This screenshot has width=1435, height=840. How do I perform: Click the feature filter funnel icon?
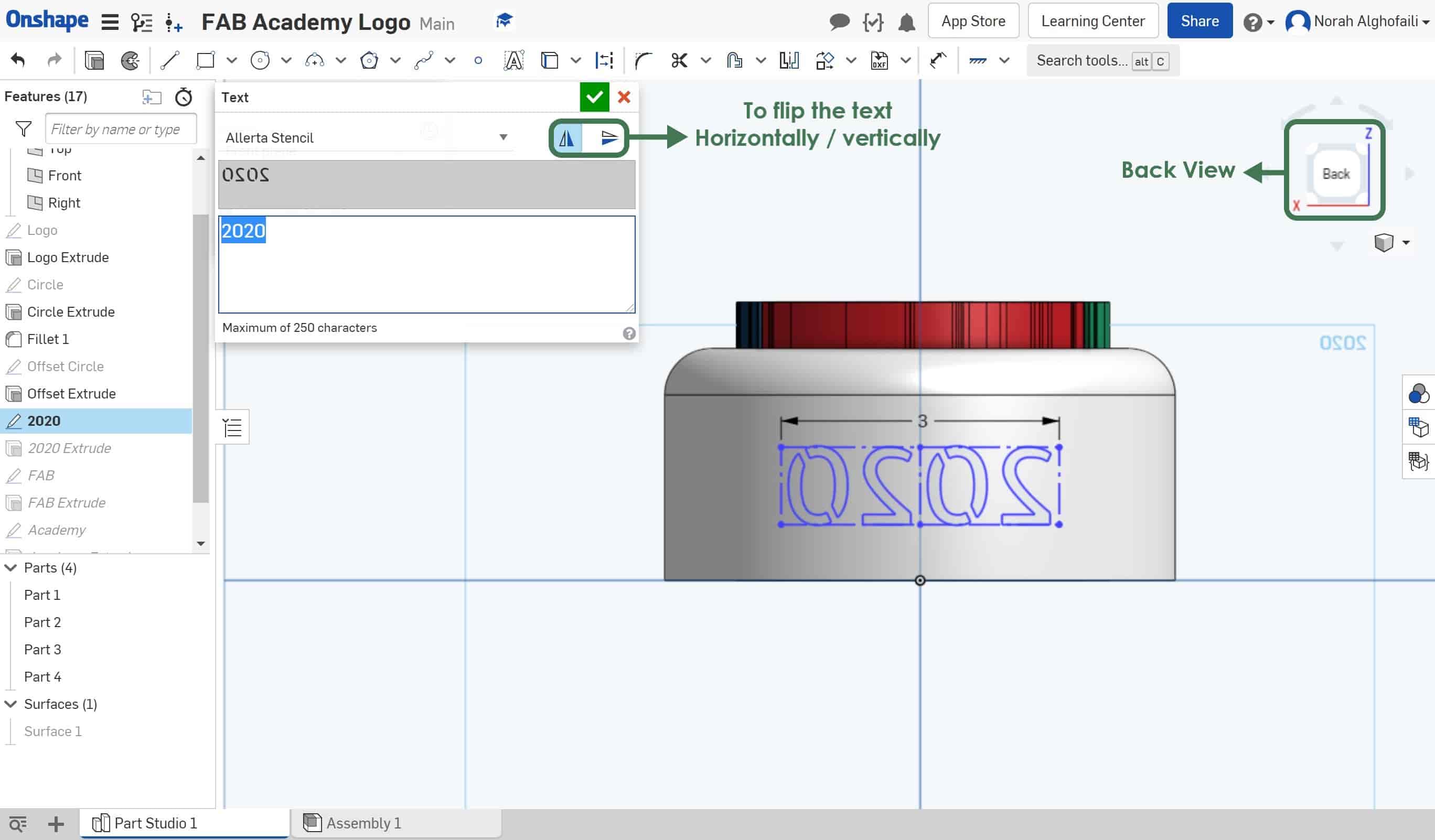[24, 128]
